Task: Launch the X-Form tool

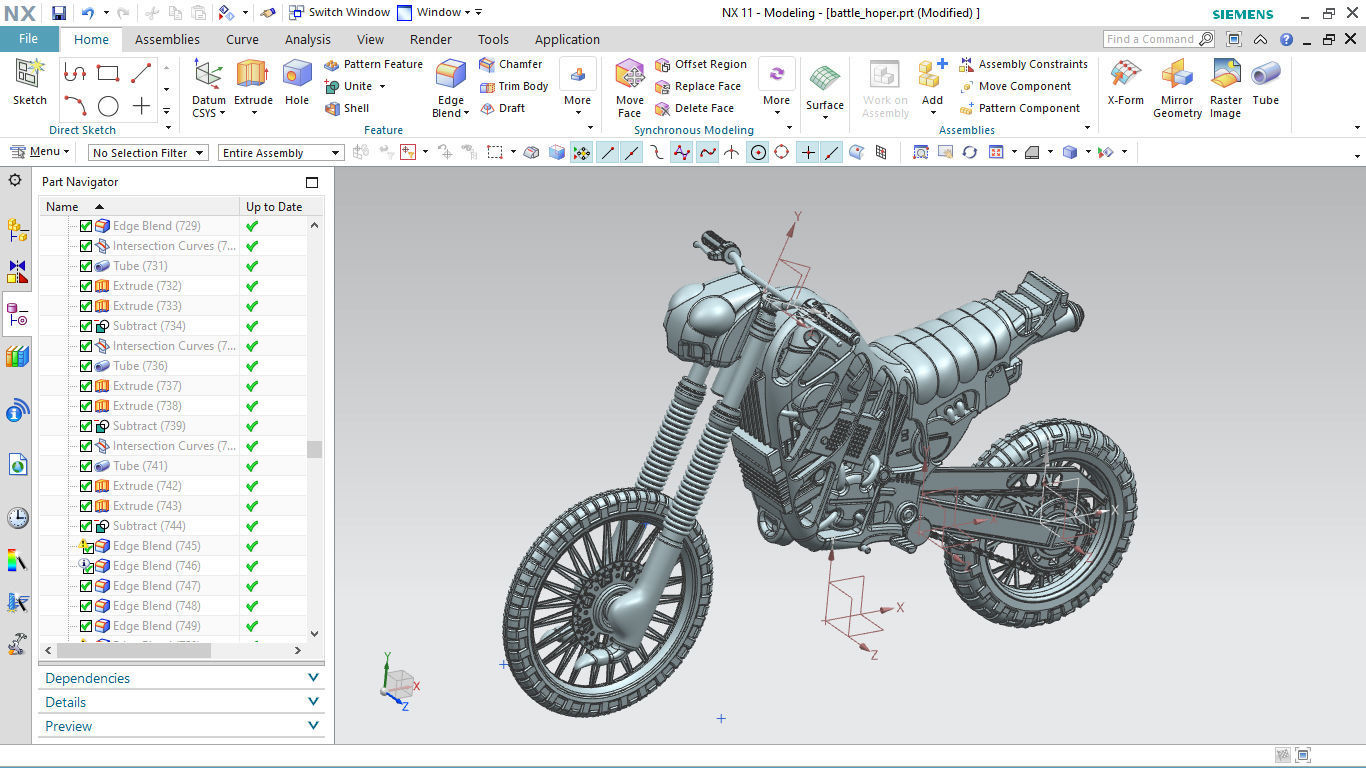Action: pos(1126,82)
